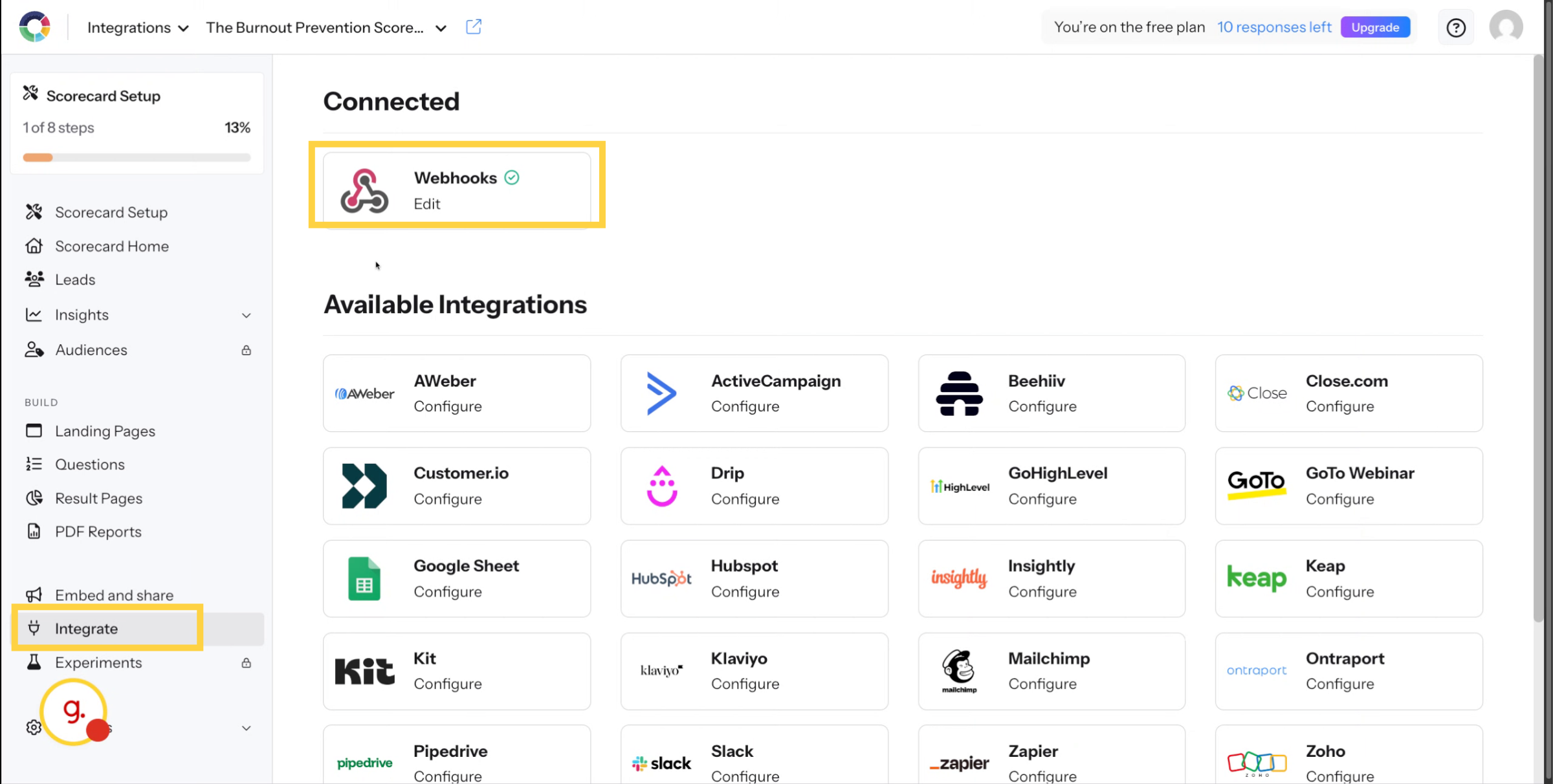Click the ActiveCampaign arrow logo

(x=661, y=393)
